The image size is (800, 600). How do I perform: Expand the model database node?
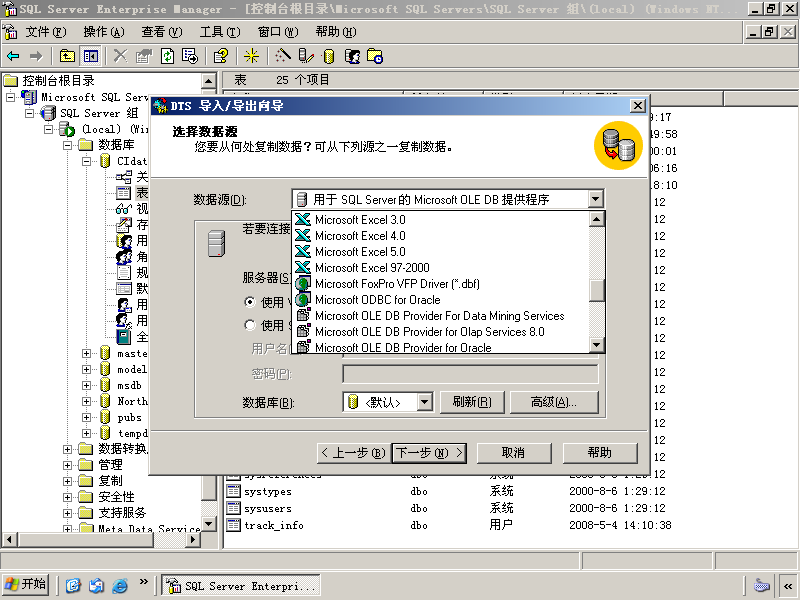point(86,369)
